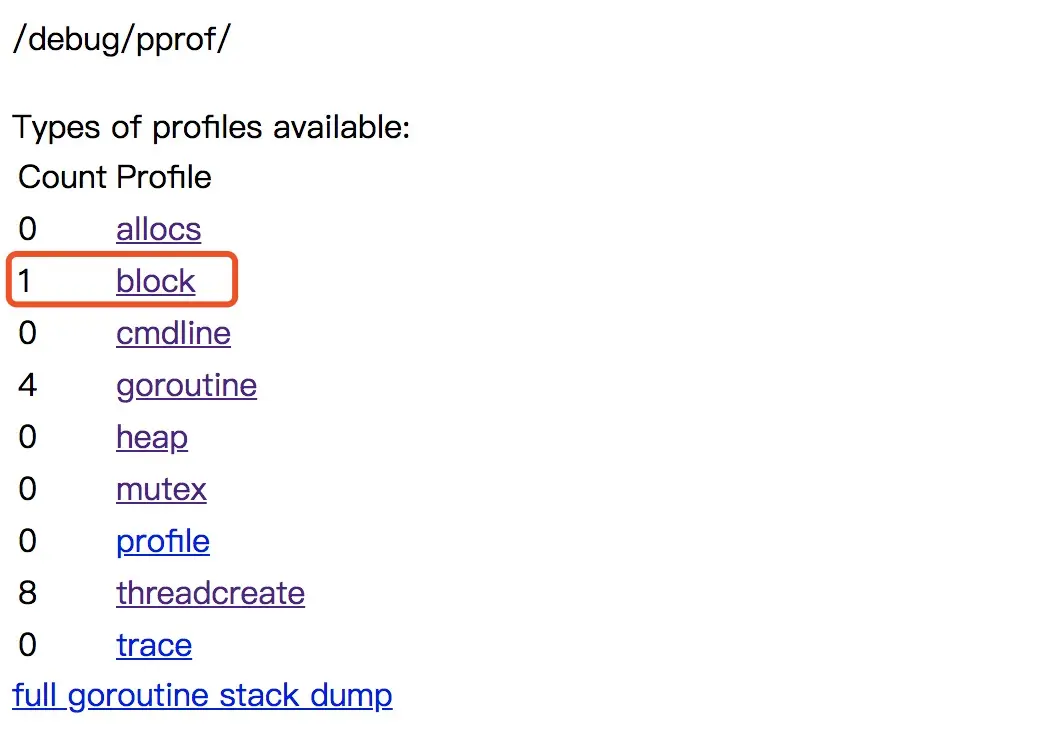1054x750 pixels.
Task: Click the count value 4 in goroutine row
Action: (x=27, y=386)
